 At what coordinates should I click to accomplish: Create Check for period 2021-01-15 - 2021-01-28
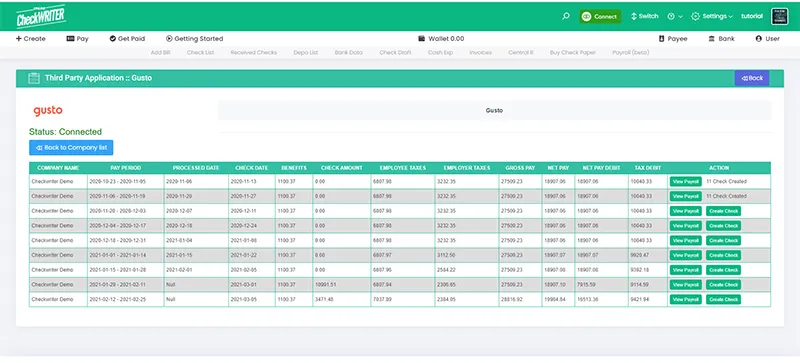(723, 270)
